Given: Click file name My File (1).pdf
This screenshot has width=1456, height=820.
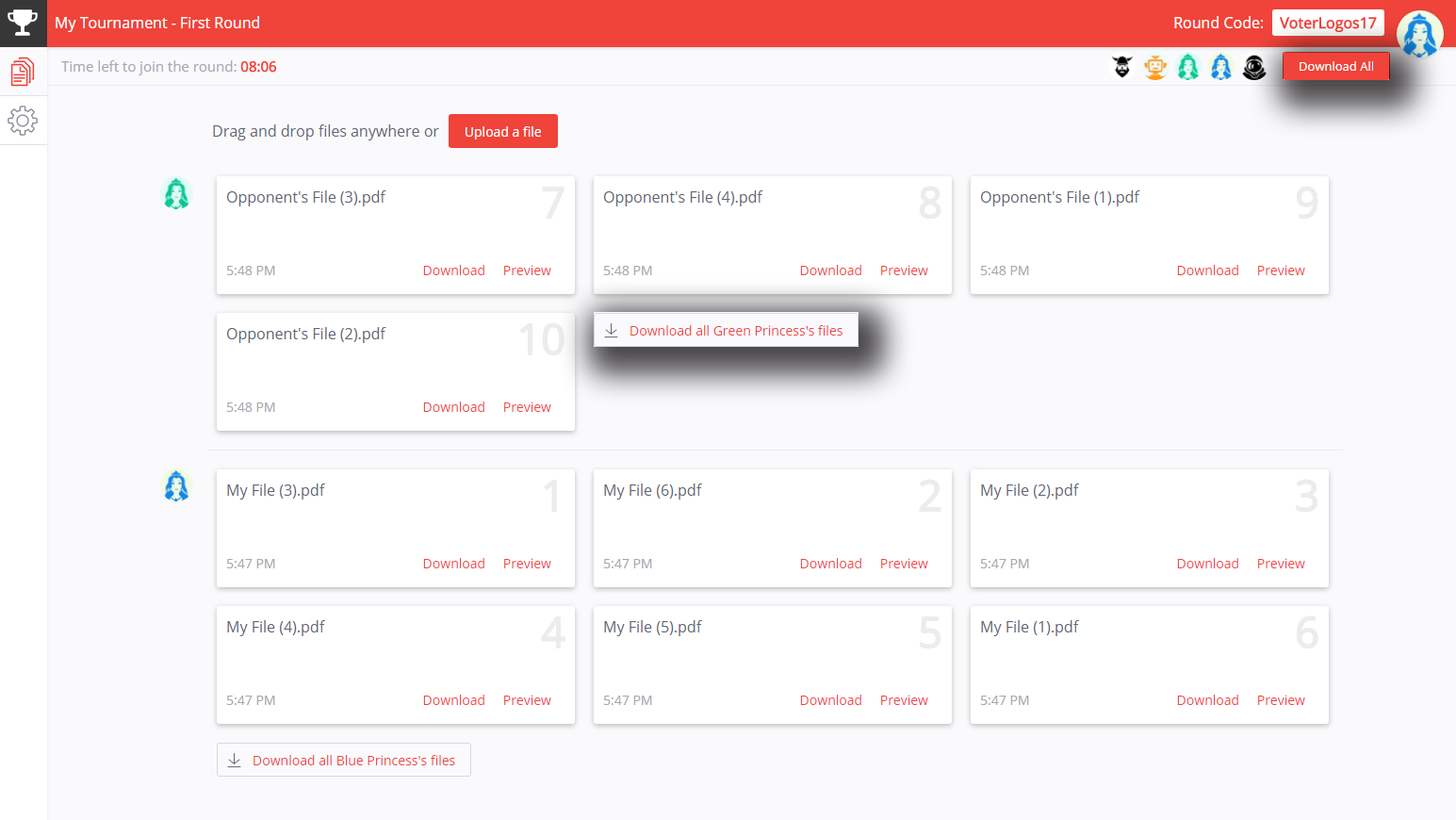Looking at the screenshot, I should (1029, 627).
